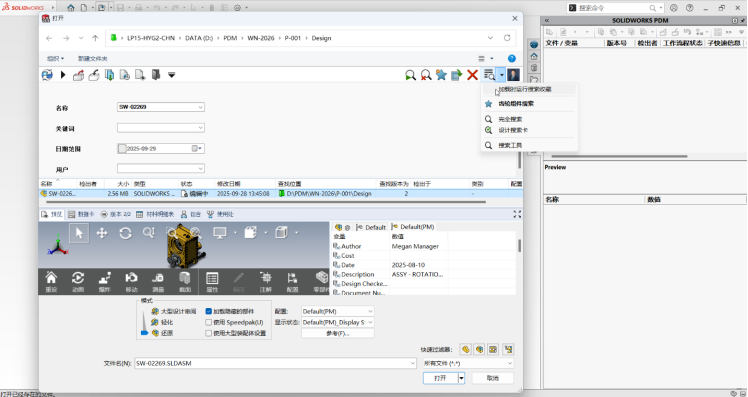Click the start search magnifier icon
The width and height of the screenshot is (748, 397).
[x=410, y=75]
